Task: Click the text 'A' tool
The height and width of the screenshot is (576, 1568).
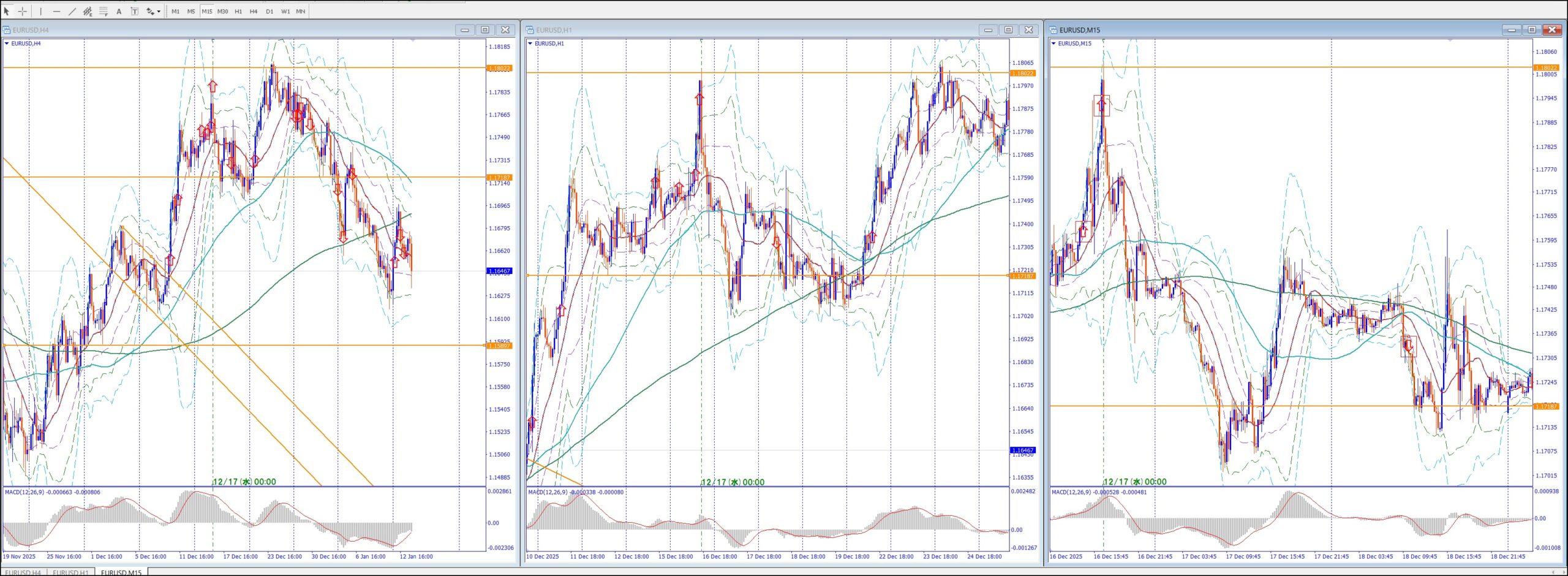Action: pos(119,11)
